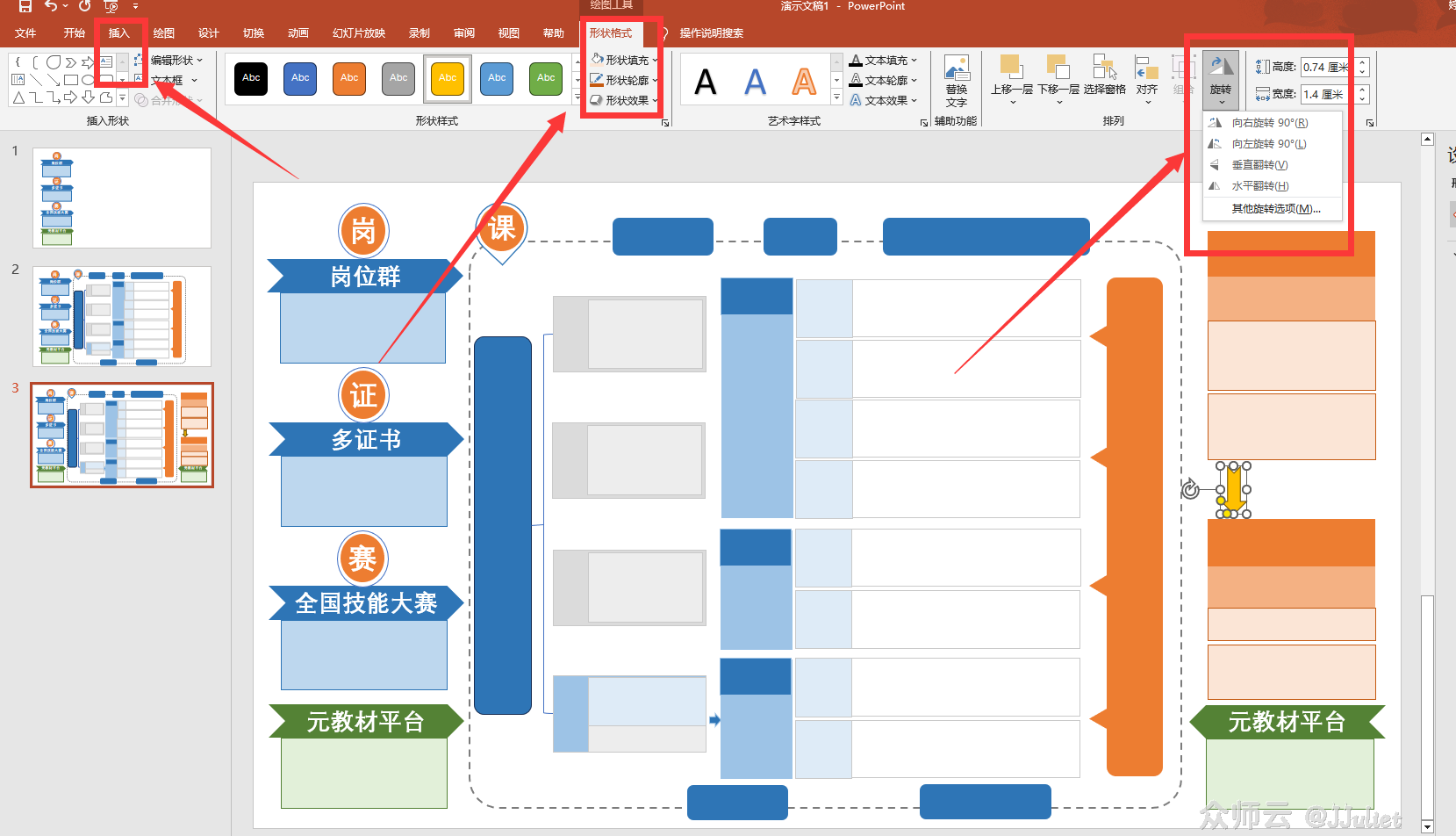Select the straight line shape
Viewport: 1456px width, 836px height.
click(36, 80)
